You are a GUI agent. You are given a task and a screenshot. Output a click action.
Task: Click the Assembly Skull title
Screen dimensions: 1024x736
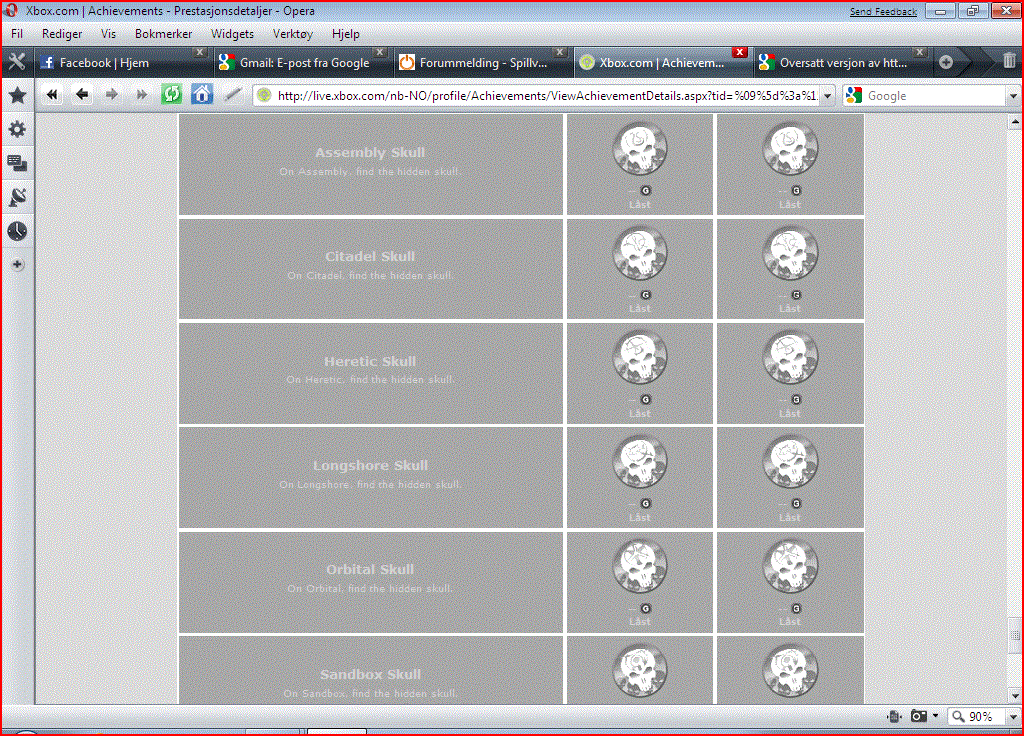click(370, 152)
